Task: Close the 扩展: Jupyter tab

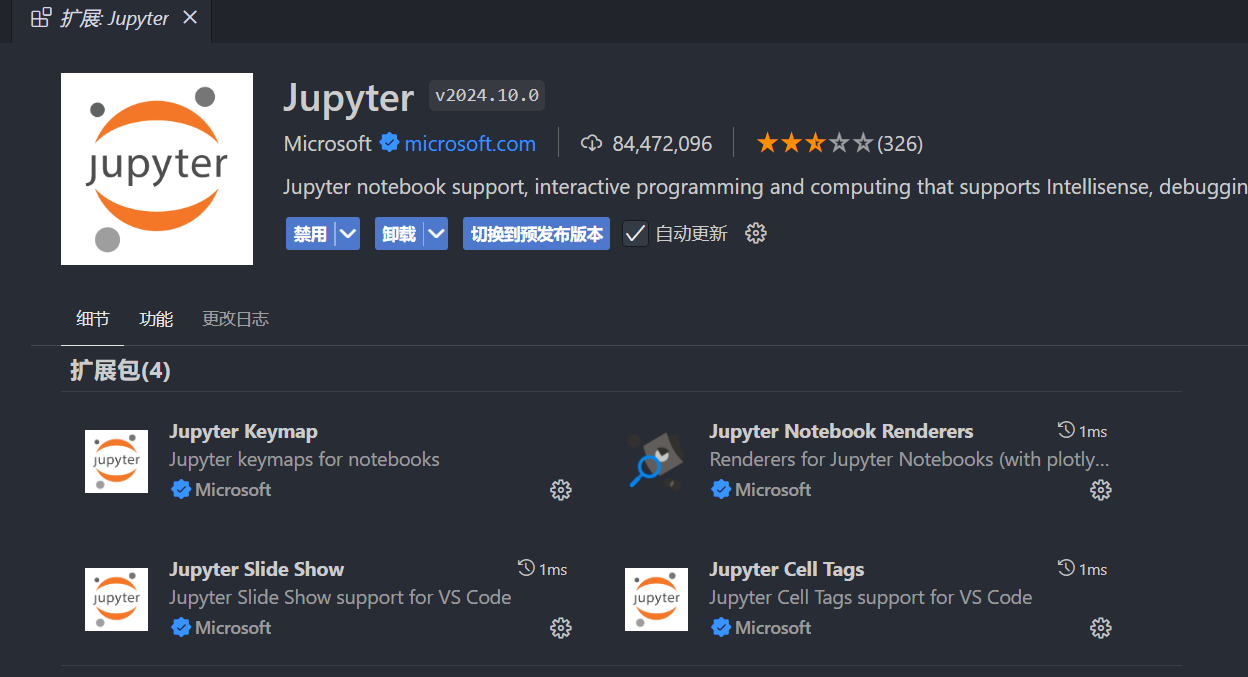Action: (x=190, y=18)
